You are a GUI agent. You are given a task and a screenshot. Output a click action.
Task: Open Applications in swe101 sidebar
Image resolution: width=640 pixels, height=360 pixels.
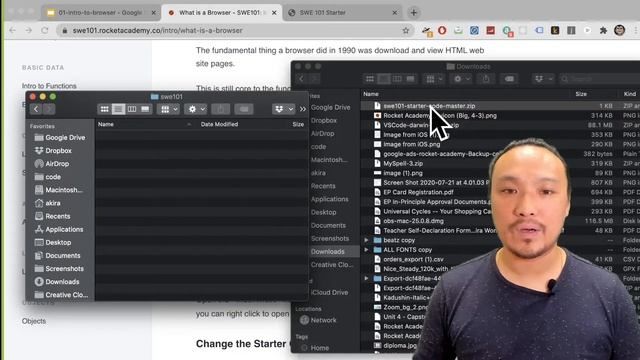pyautogui.click(x=59, y=229)
